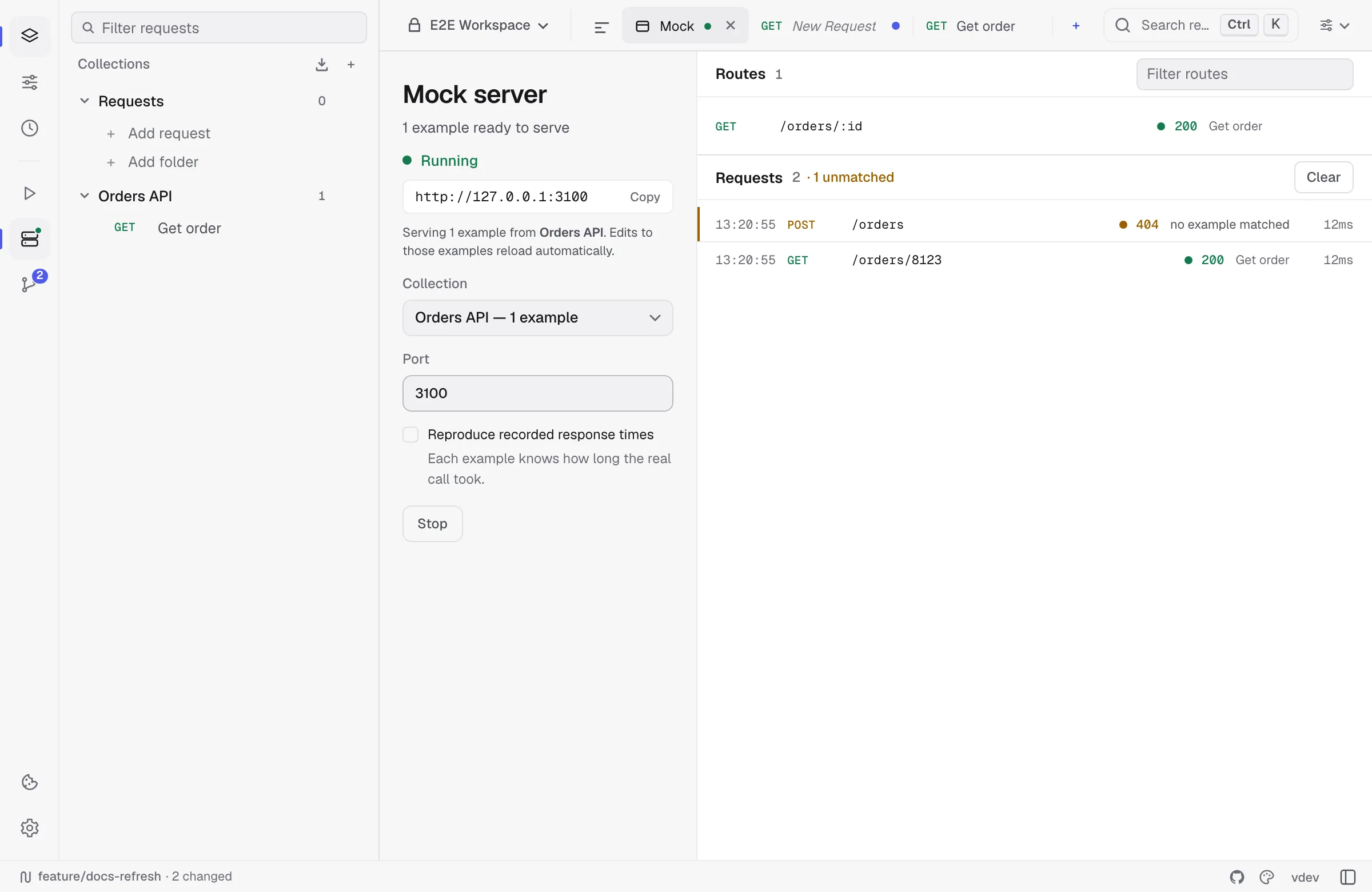This screenshot has width=1372, height=892.
Task: Close the Mock tab
Action: pyautogui.click(x=731, y=25)
